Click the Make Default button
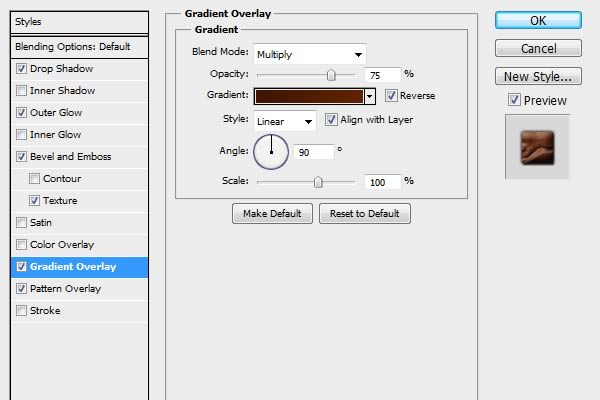The height and width of the screenshot is (400, 600). tap(272, 214)
